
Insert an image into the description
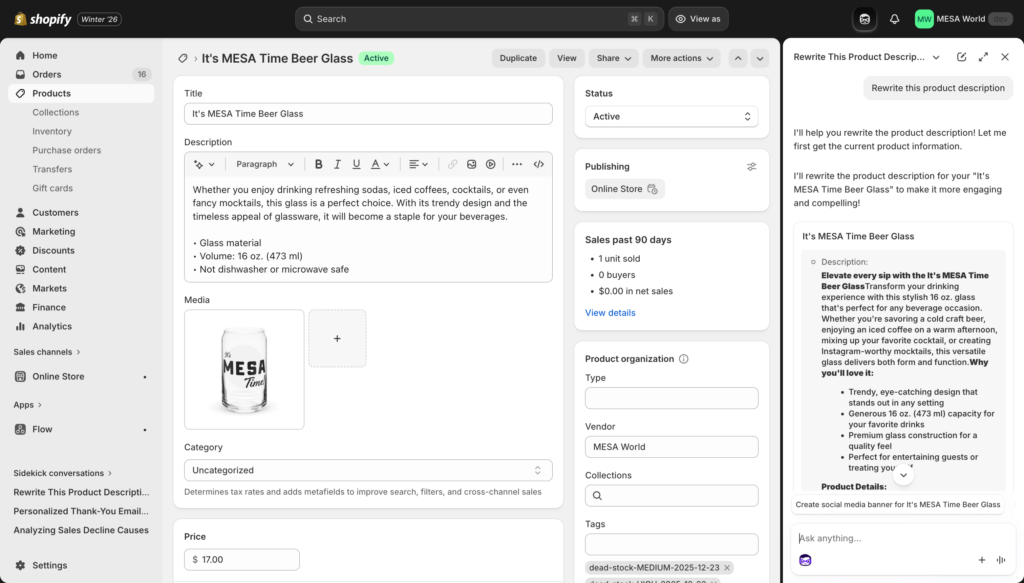pyautogui.click(x=472, y=164)
